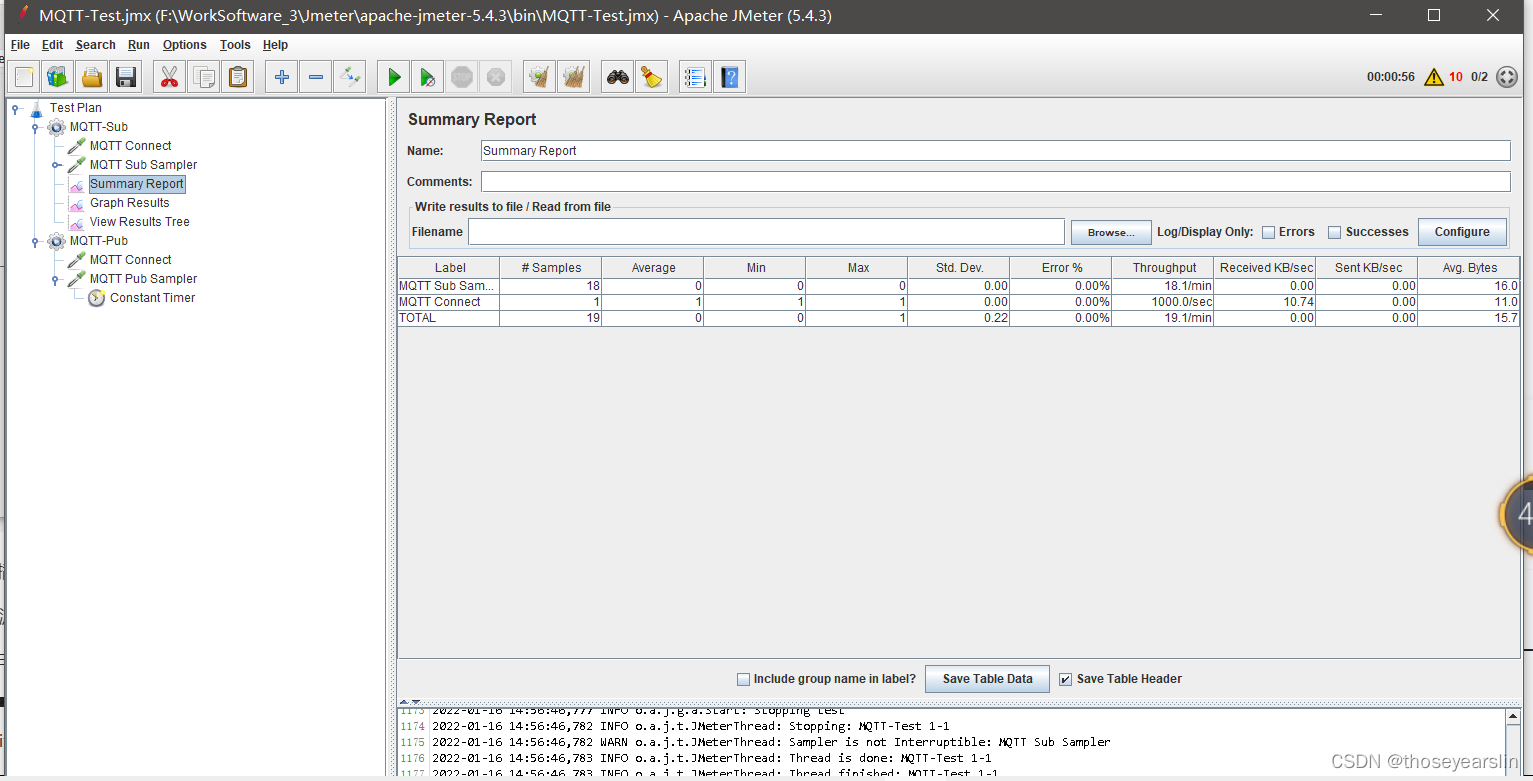Expand all tree nodes with plus icon
This screenshot has width=1533, height=781.
coord(282,77)
